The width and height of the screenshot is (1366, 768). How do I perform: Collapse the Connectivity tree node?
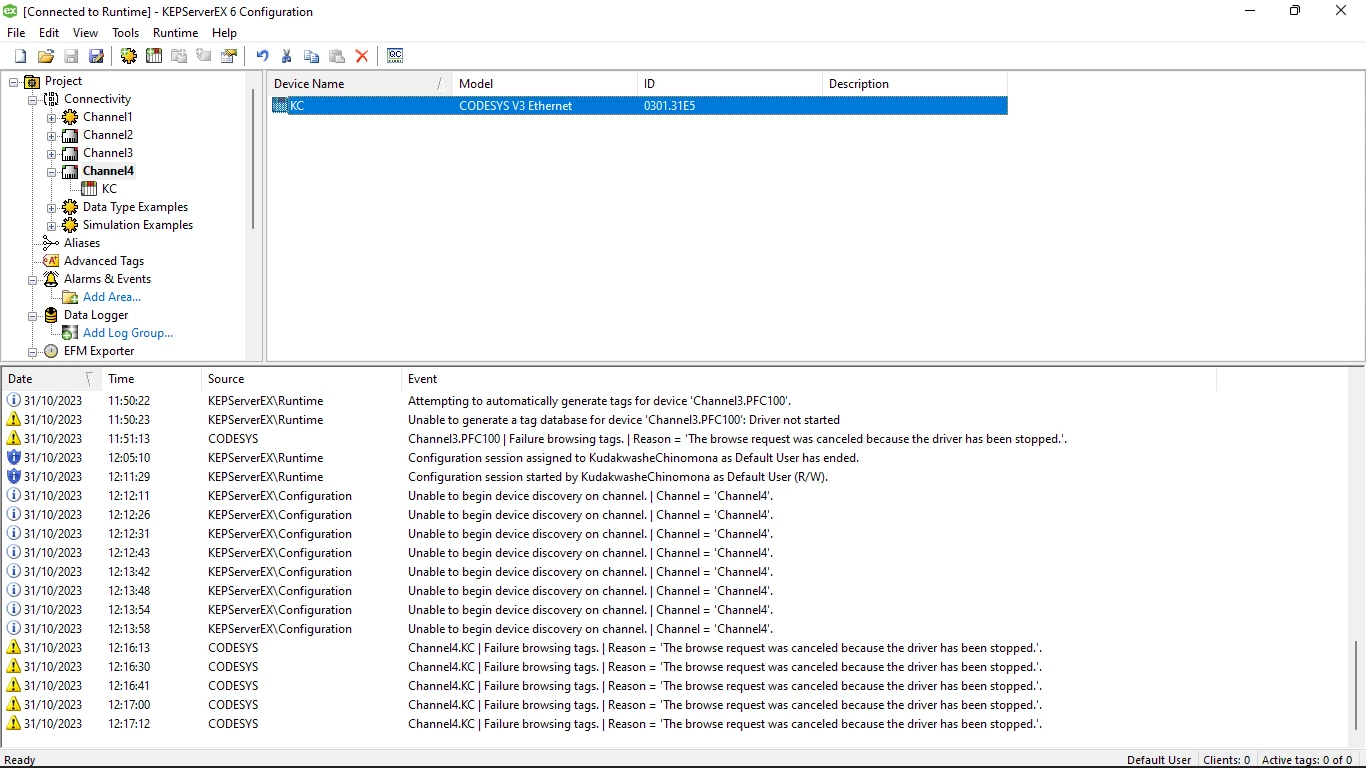tap(33, 99)
